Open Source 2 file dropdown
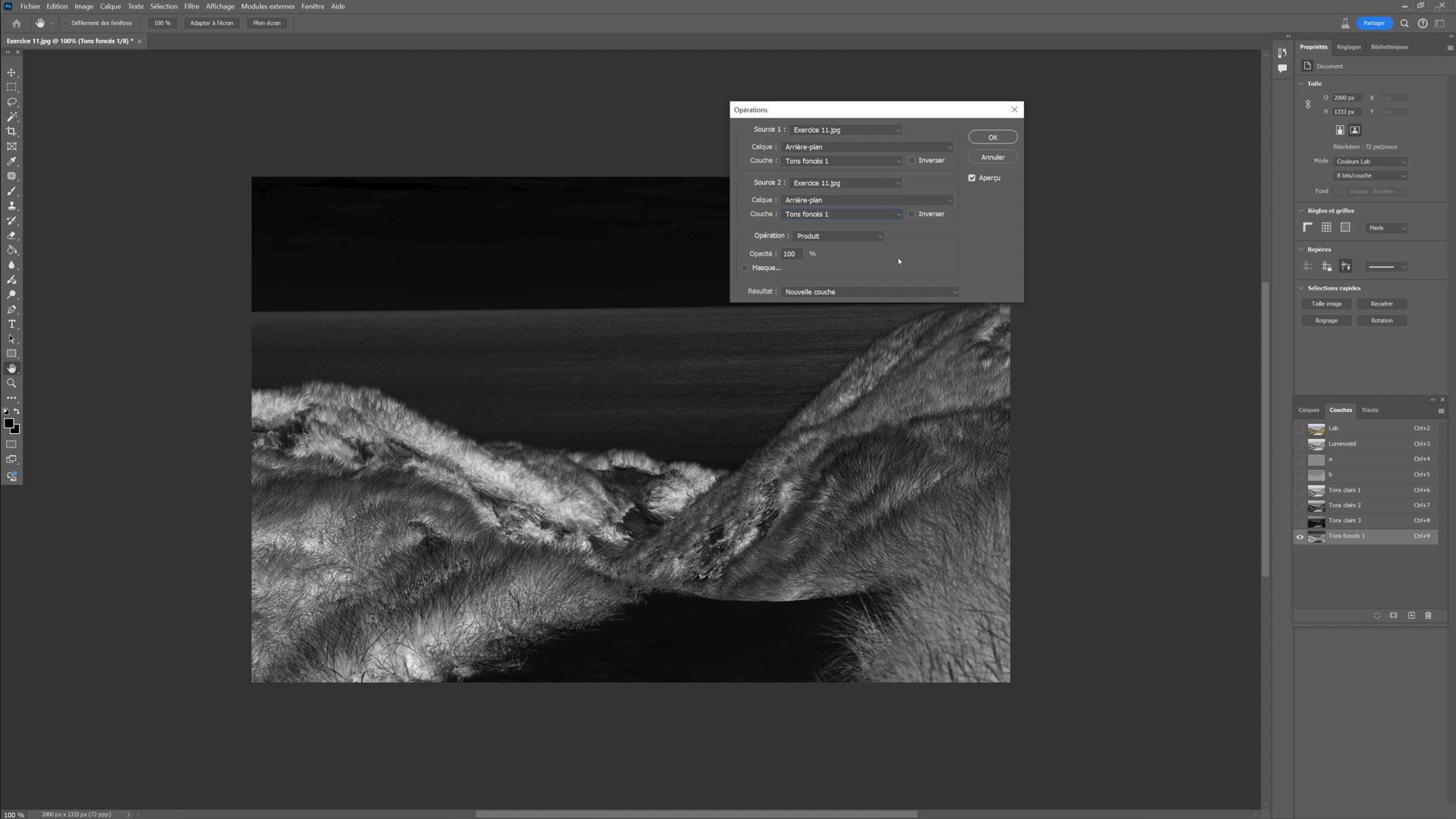The width and height of the screenshot is (1456, 819). click(846, 183)
